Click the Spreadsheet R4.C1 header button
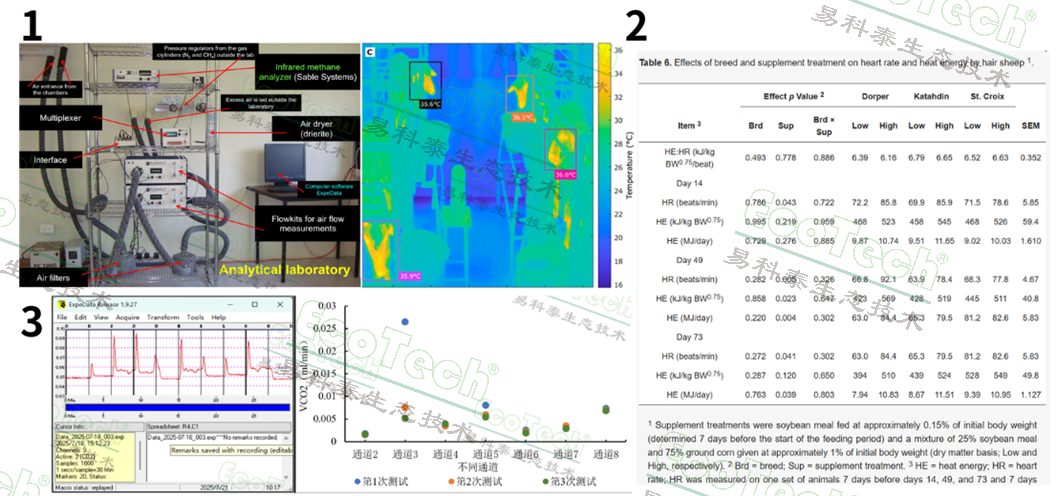 pos(218,427)
